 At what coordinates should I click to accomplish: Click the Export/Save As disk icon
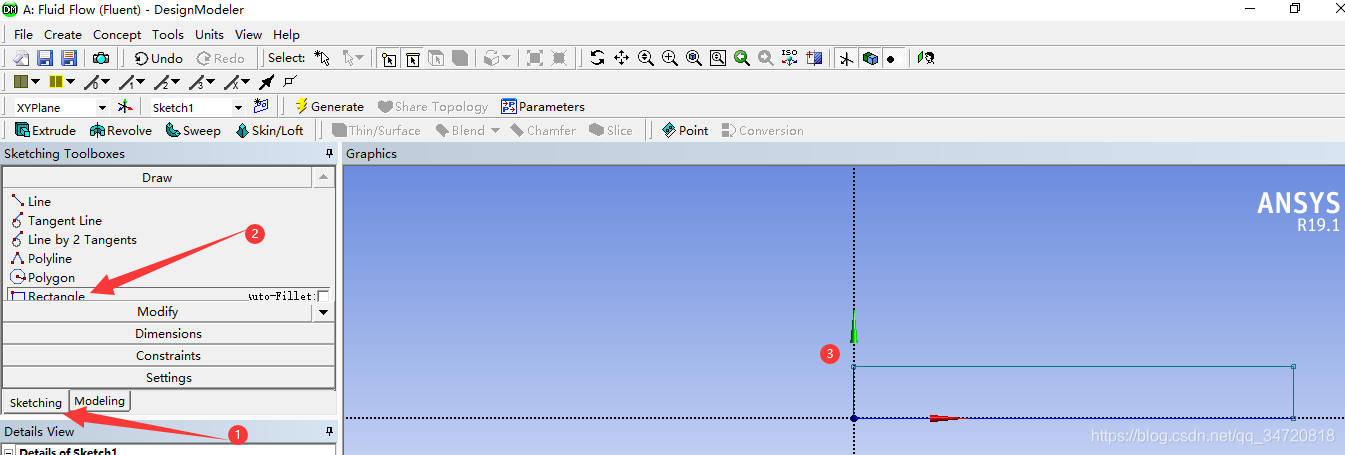coord(69,58)
